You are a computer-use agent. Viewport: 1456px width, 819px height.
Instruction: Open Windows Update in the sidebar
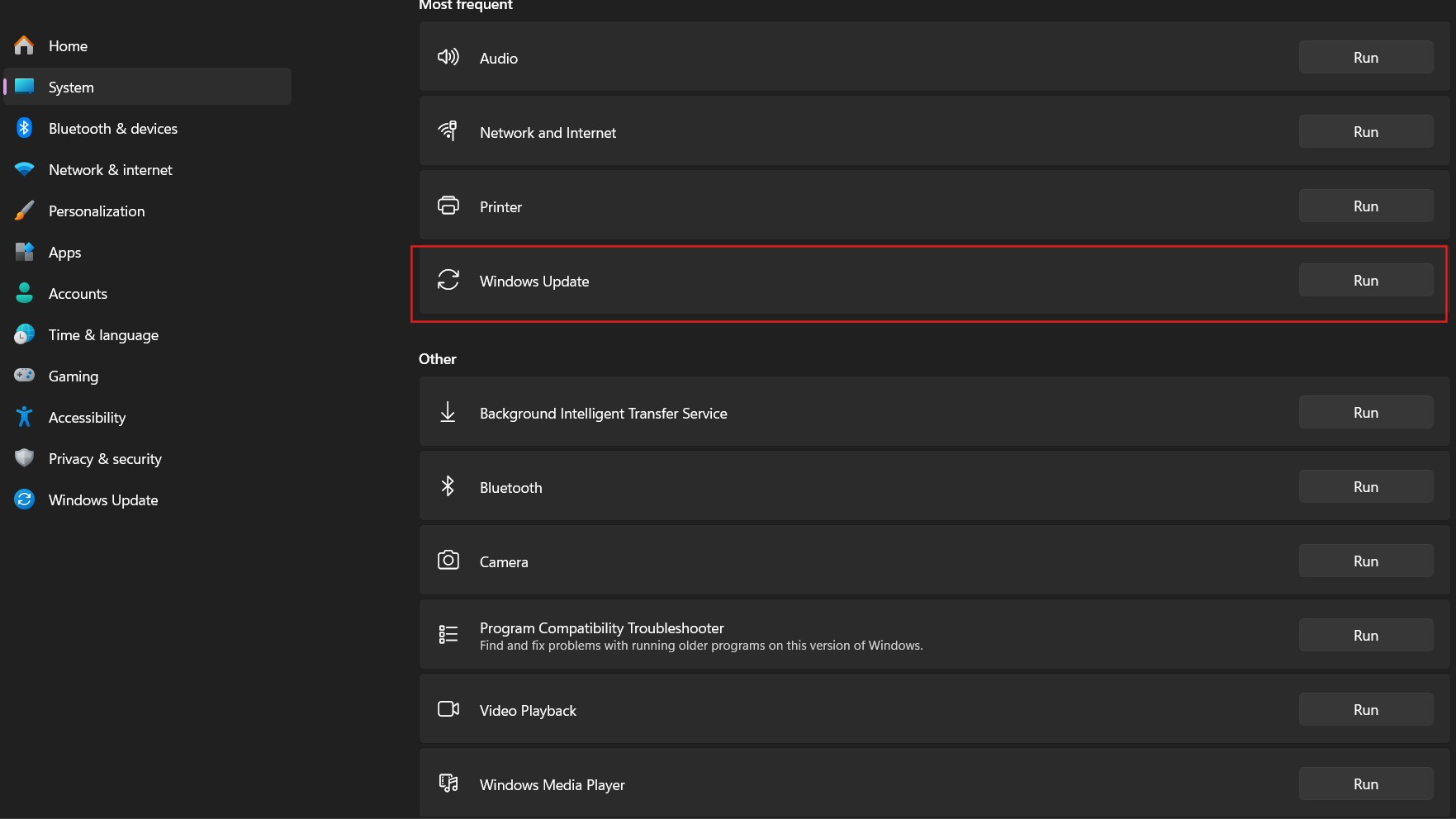pos(103,500)
